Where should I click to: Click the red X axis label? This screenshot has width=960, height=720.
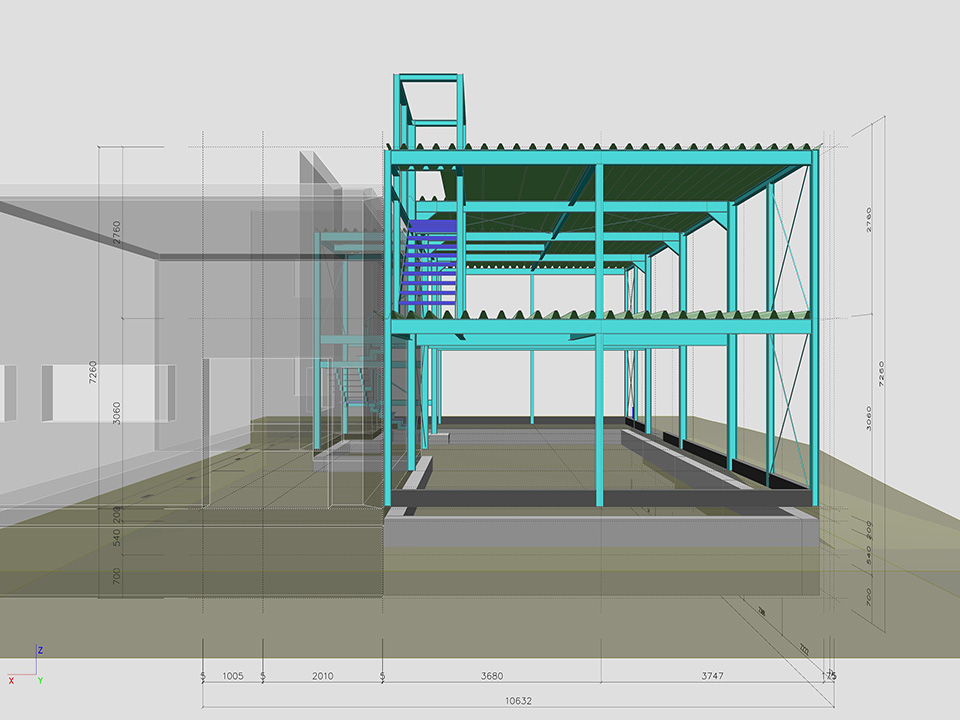click(11, 680)
